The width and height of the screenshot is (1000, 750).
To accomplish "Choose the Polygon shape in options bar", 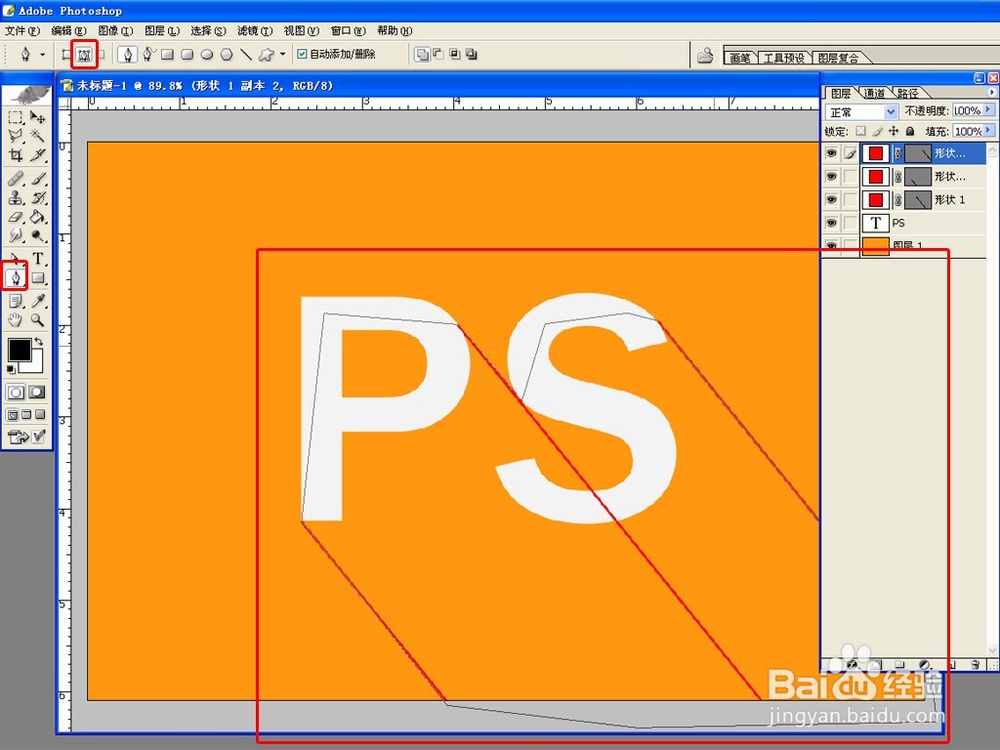I will coord(226,55).
